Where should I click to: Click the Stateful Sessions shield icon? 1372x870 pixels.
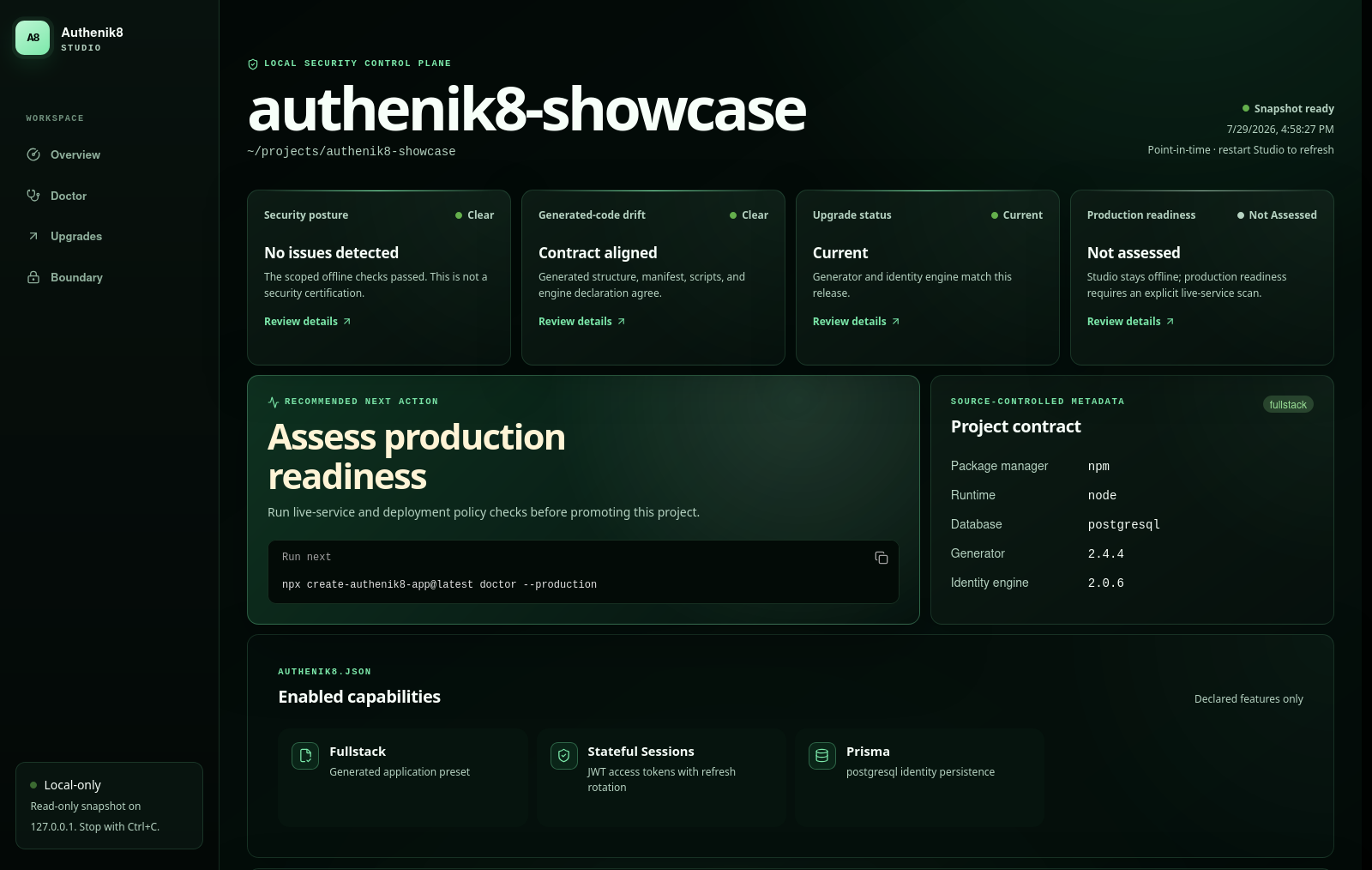tap(564, 756)
